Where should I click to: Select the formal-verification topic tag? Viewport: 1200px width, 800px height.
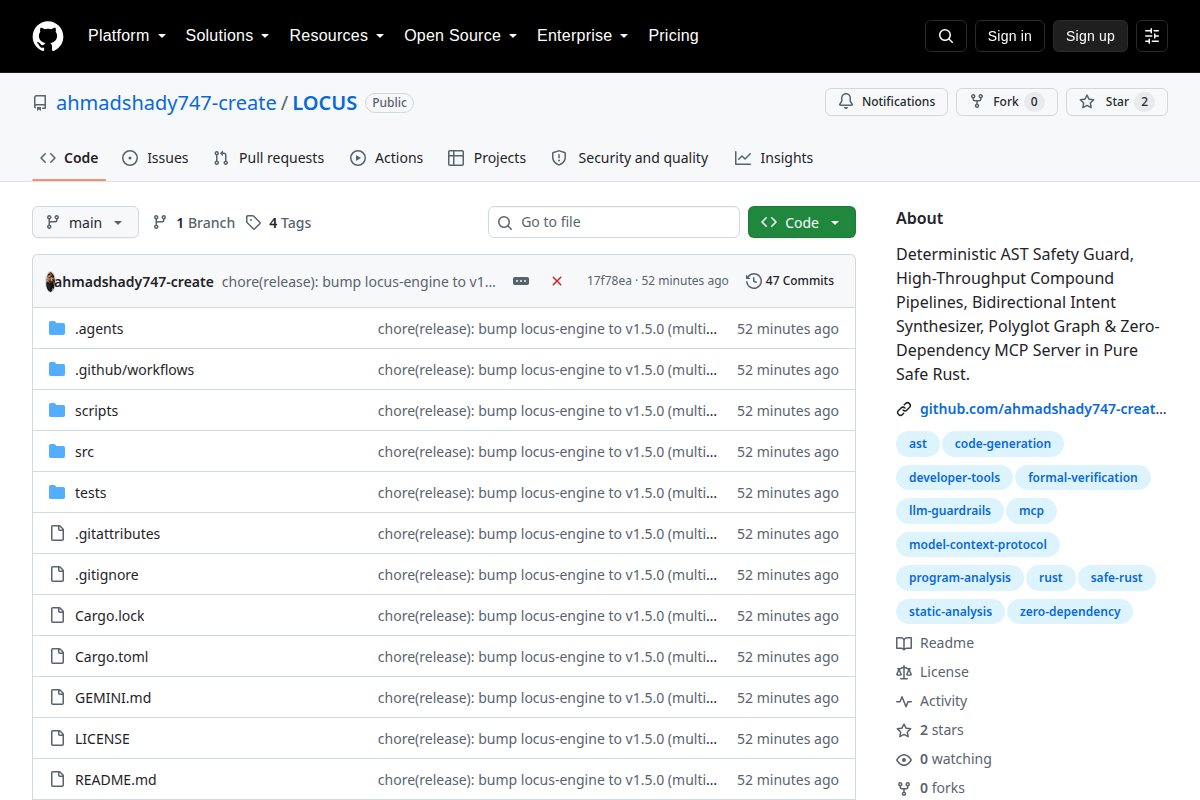pos(1083,478)
